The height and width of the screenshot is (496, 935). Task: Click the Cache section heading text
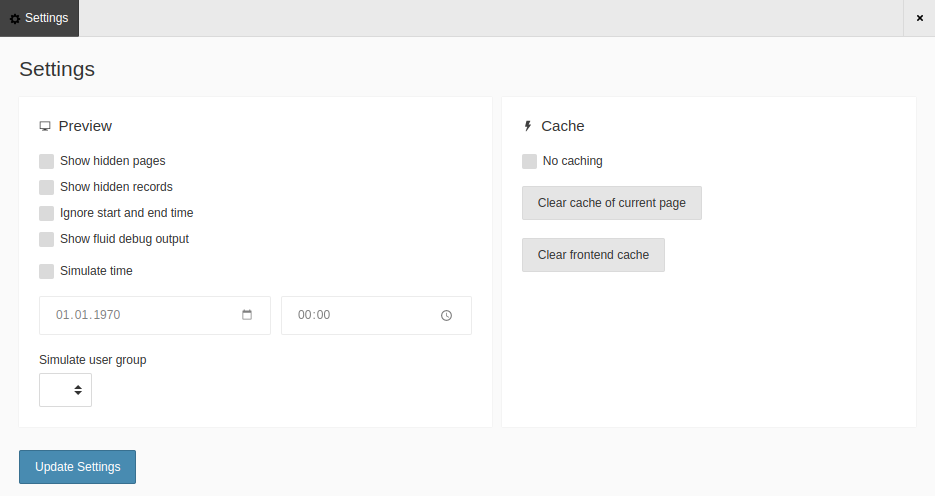562,126
